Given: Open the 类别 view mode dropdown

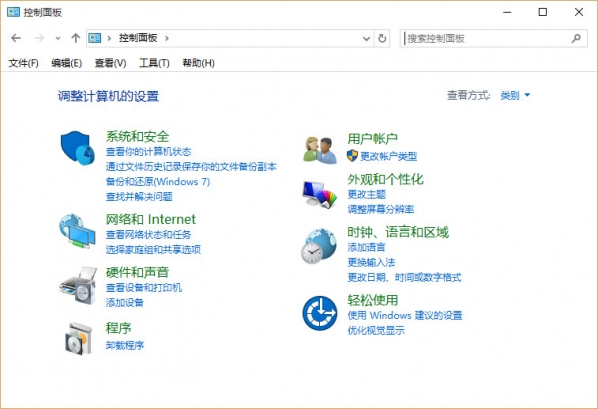Looking at the screenshot, I should [x=515, y=95].
